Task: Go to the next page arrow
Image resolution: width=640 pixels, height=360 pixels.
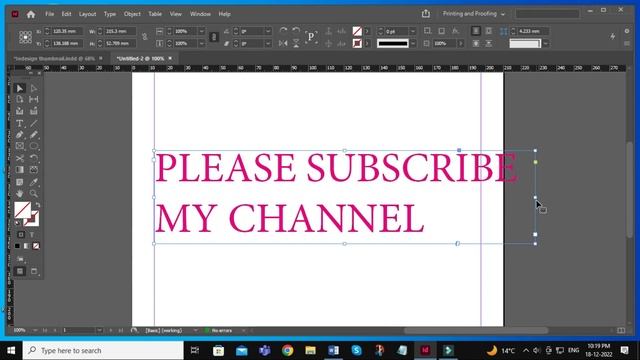Action: 111,330
